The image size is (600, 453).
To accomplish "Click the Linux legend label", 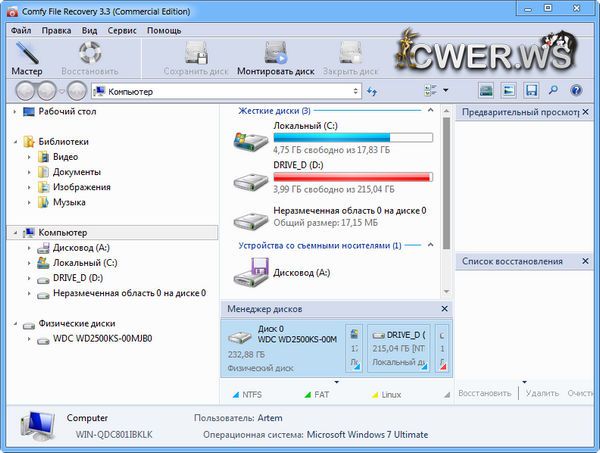I will tap(391, 394).
